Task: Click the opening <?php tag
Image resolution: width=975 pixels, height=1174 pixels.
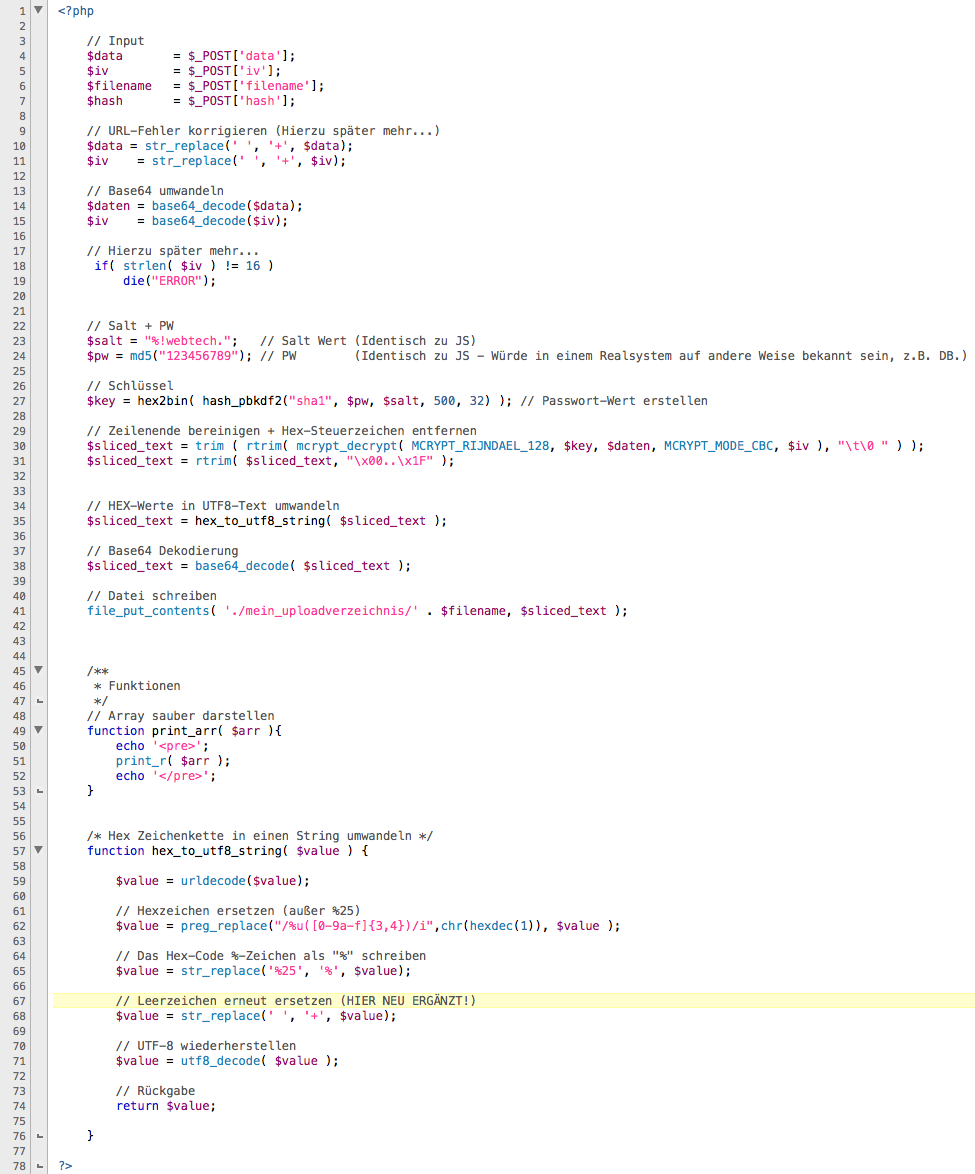Action: (76, 11)
